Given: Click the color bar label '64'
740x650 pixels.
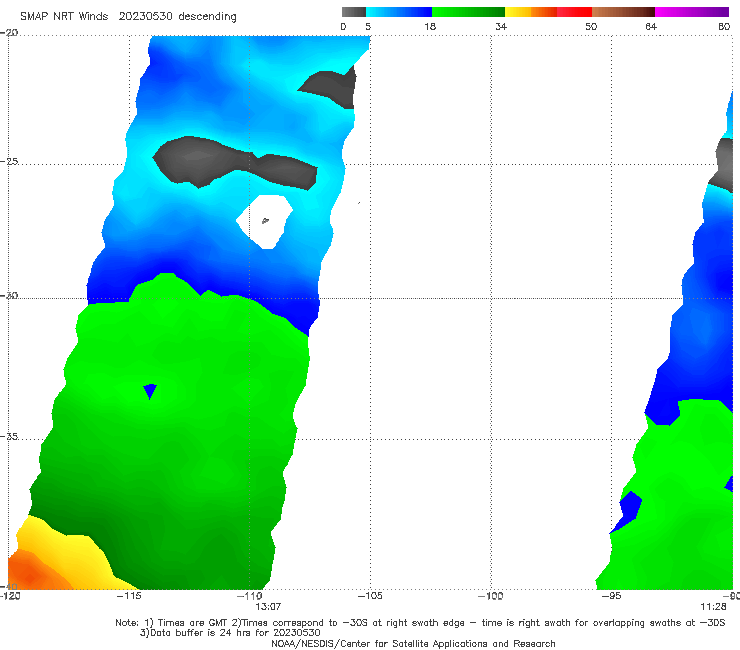Looking at the screenshot, I should click(x=651, y=26).
